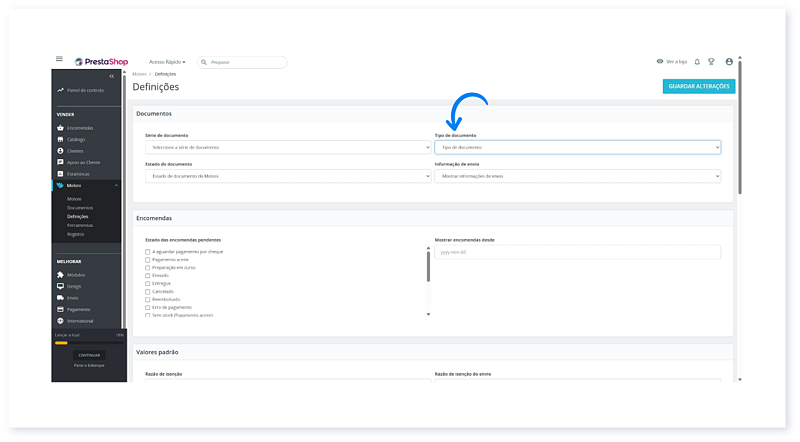The image size is (800, 442).
Task: Click the 'Guardar alterações' button
Action: (x=698, y=86)
